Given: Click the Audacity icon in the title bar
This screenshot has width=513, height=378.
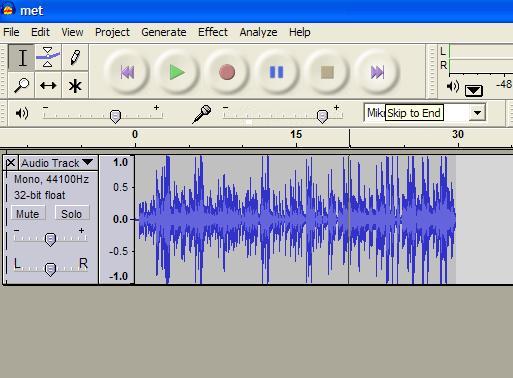Looking at the screenshot, I should tap(8, 10).
